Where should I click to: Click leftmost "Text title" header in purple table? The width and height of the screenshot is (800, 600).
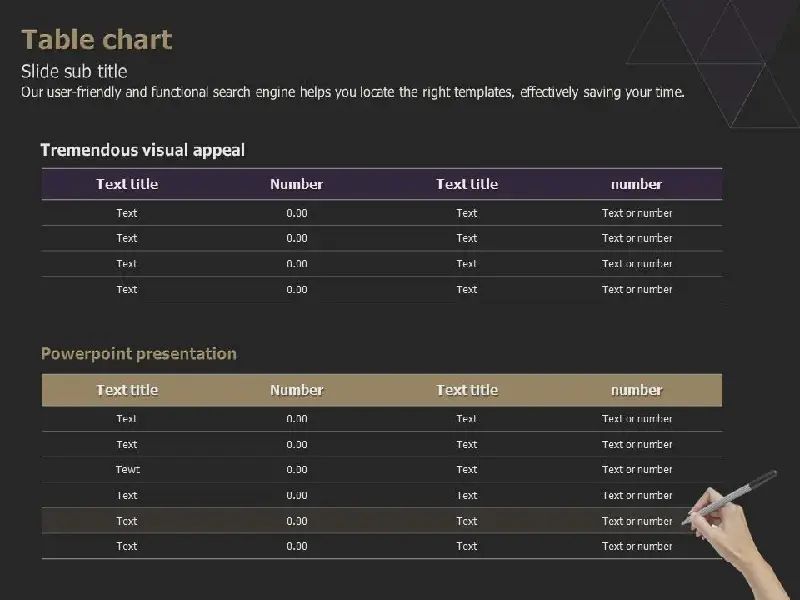point(127,184)
